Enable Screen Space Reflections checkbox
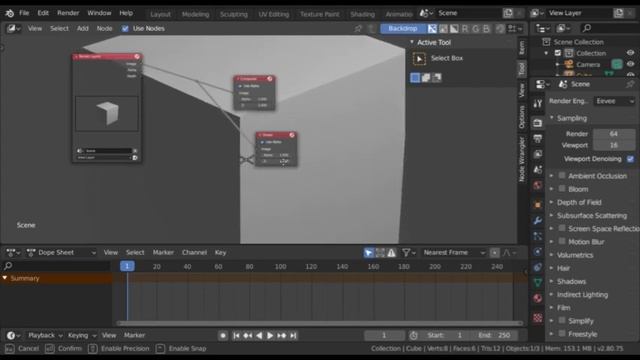Viewport: 640px width, 360px height. coord(562,228)
